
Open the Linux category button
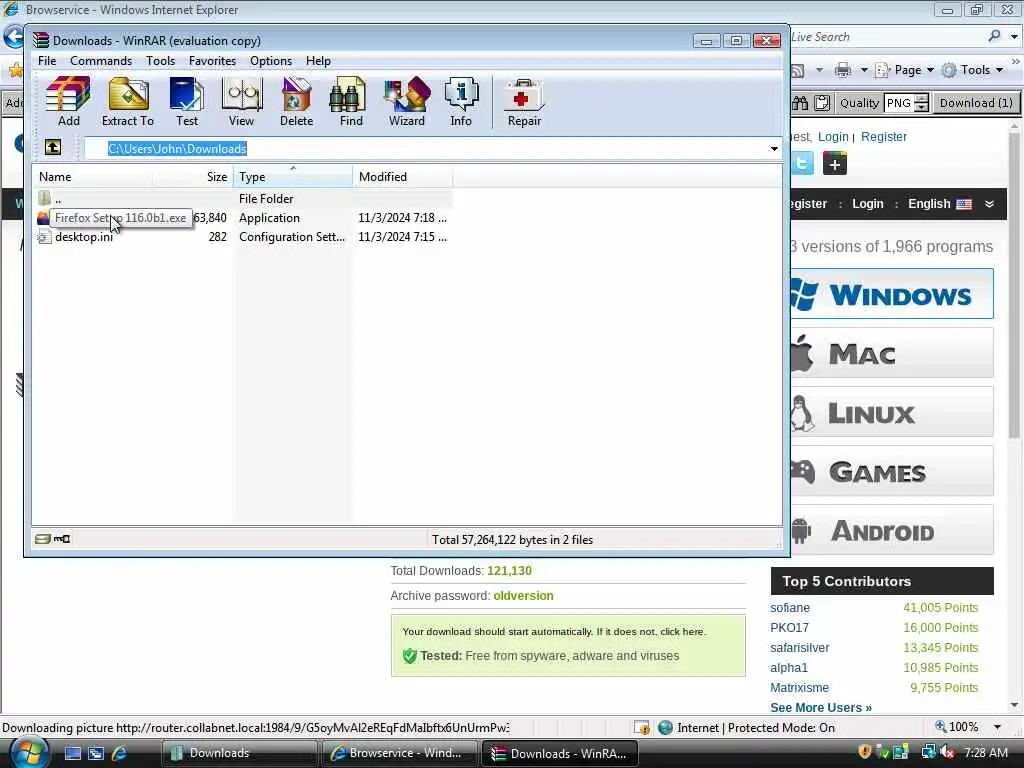tap(891, 412)
